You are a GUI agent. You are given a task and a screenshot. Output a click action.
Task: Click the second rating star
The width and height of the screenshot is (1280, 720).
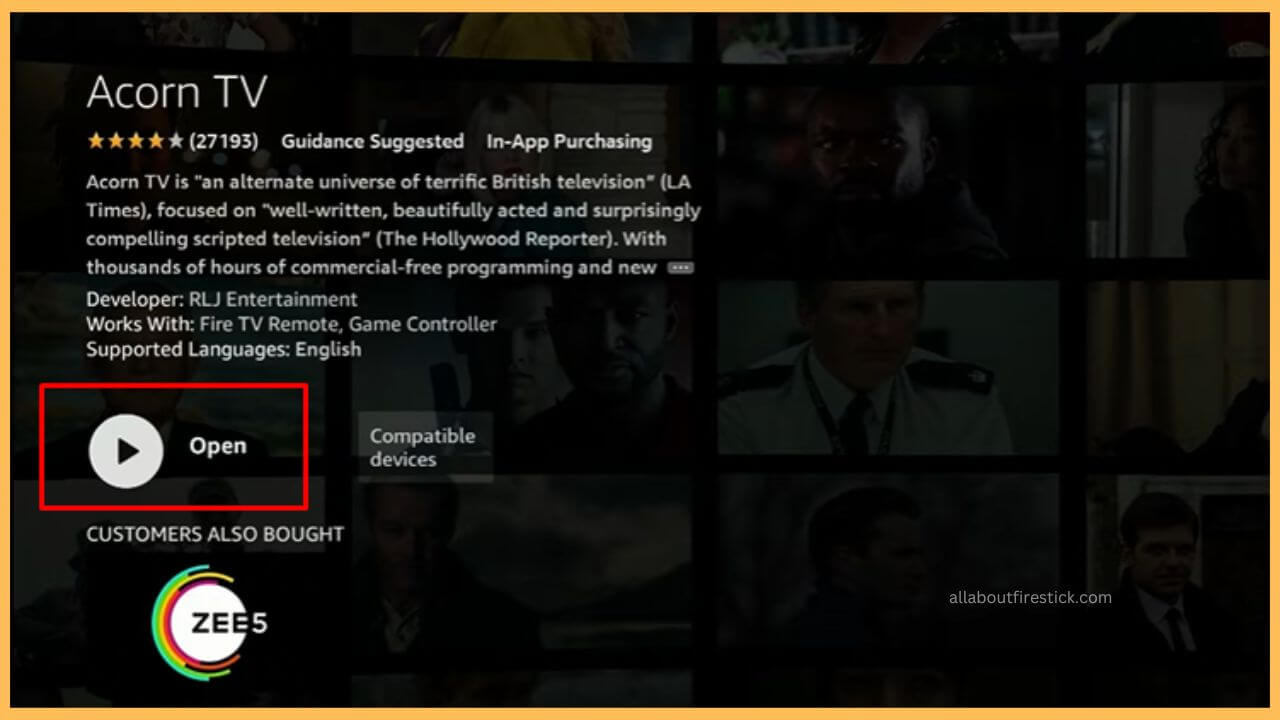click(116, 141)
